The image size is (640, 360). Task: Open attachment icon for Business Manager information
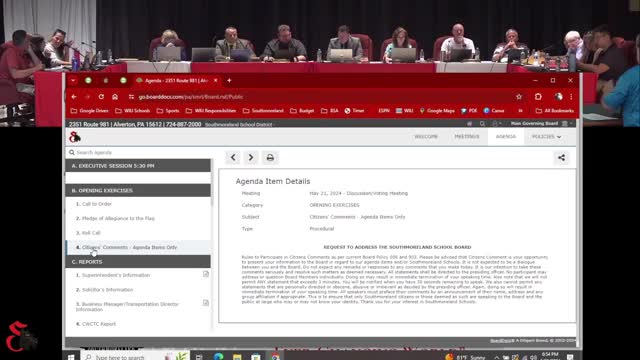click(x=206, y=303)
